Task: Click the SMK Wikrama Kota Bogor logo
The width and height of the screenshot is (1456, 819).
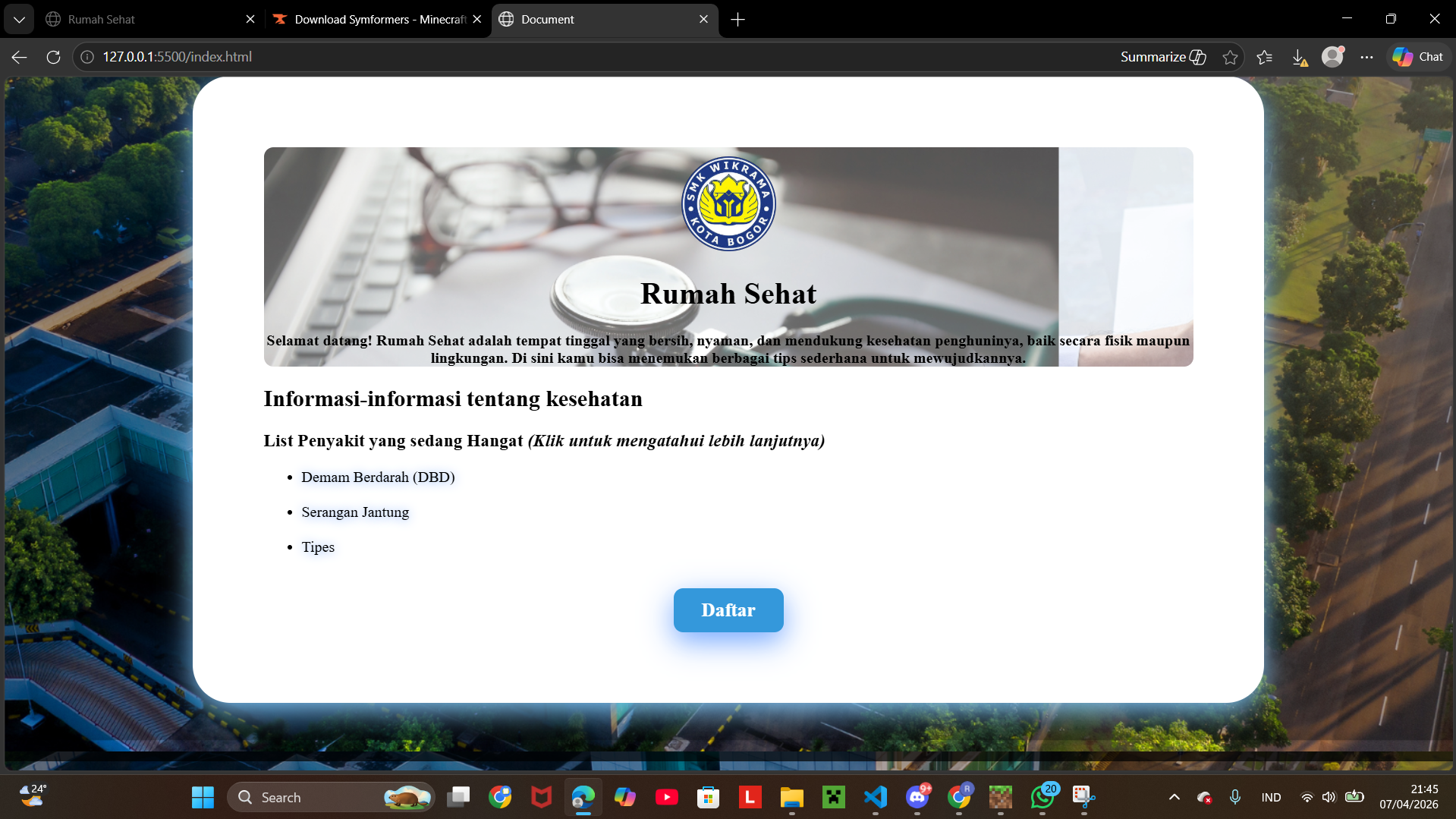Action: tap(728, 203)
